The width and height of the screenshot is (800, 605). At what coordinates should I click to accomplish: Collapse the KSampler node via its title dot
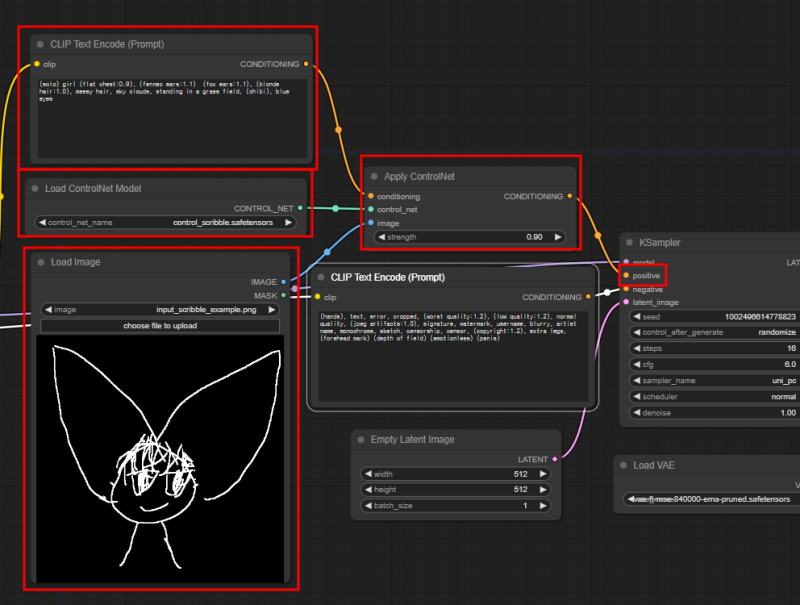pyautogui.click(x=630, y=242)
